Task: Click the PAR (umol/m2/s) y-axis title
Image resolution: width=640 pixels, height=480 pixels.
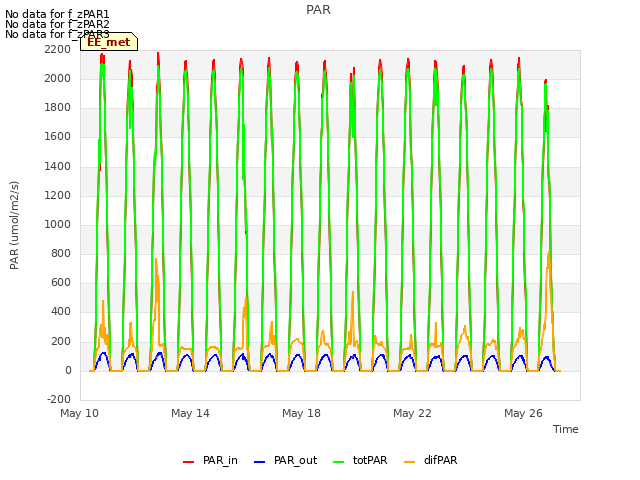Action: tap(14, 225)
